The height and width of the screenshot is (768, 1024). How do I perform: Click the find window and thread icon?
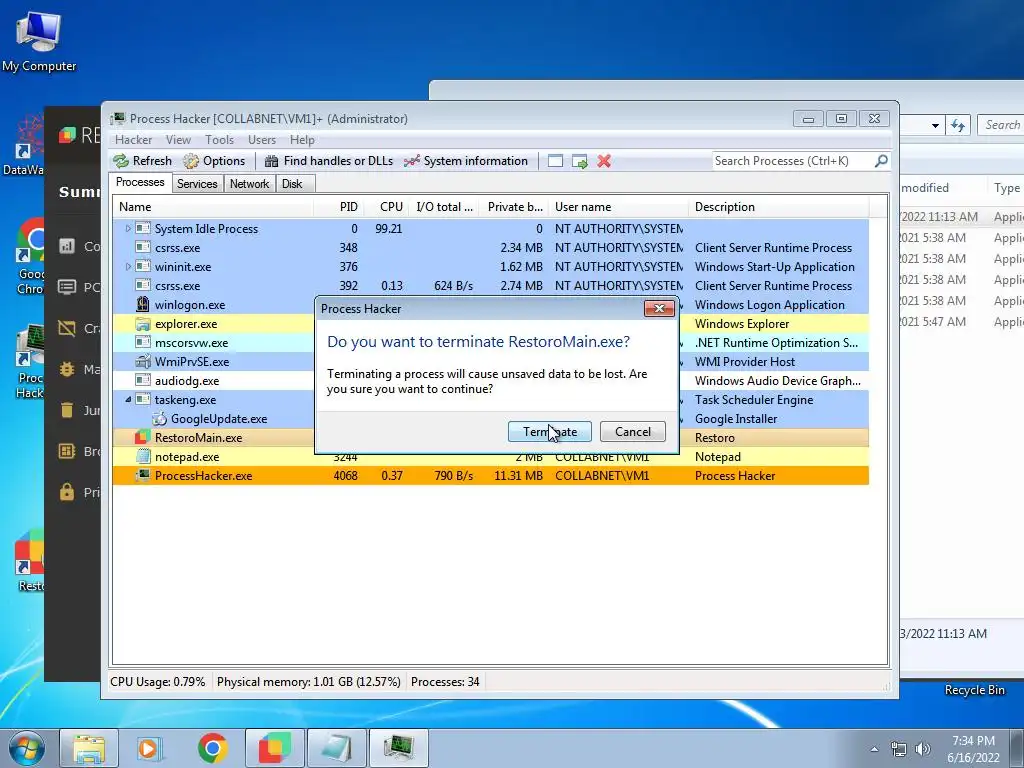point(580,161)
